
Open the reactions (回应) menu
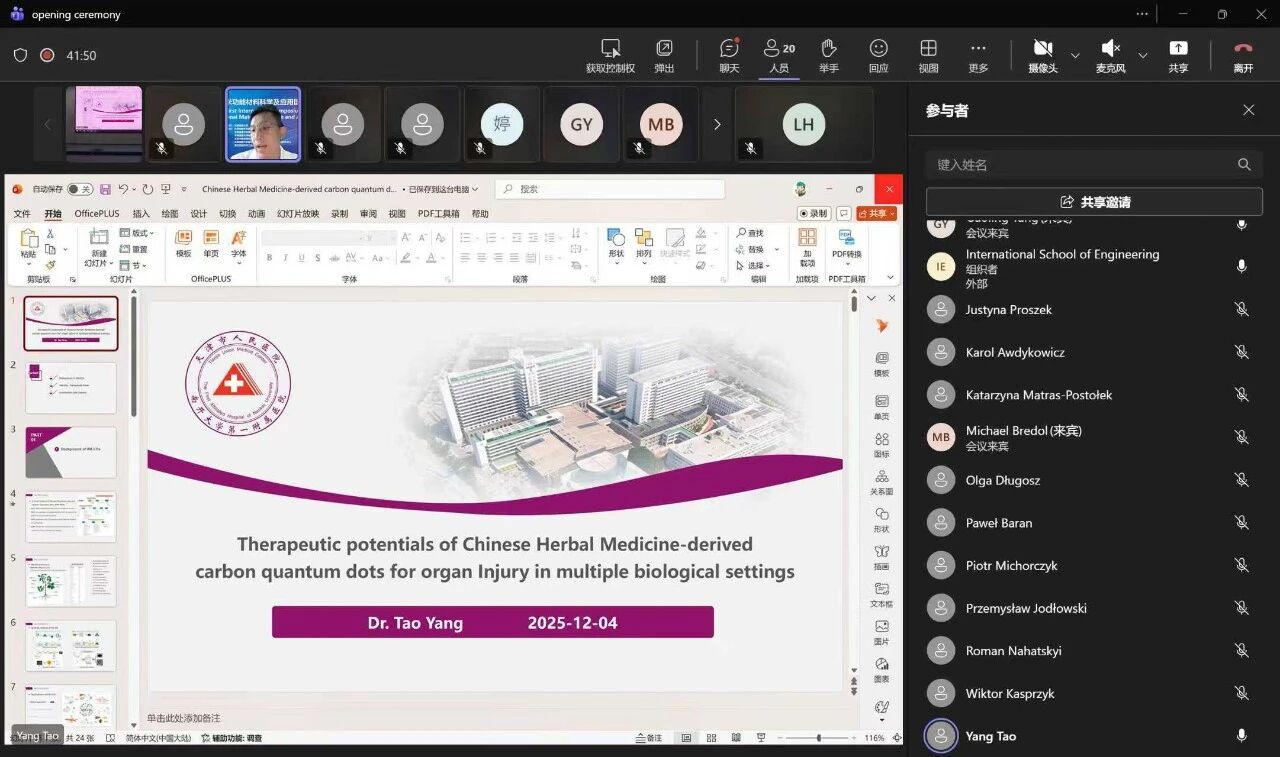tap(878, 55)
